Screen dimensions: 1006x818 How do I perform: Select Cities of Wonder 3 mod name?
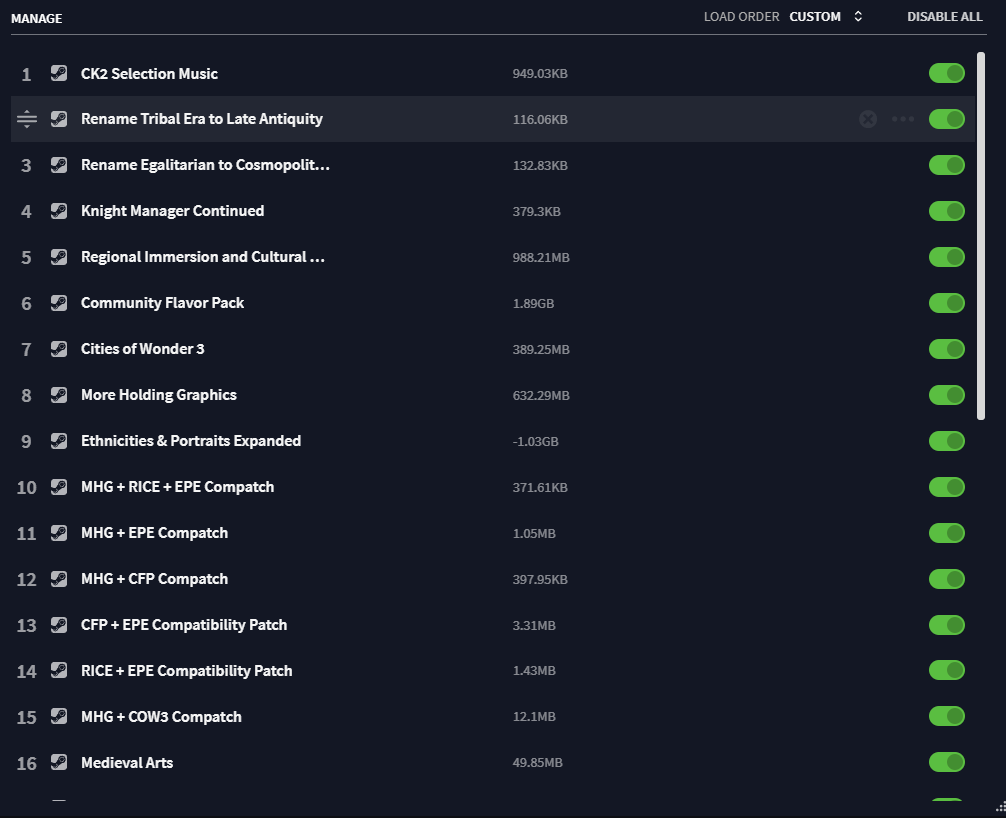pyautogui.click(x=142, y=349)
